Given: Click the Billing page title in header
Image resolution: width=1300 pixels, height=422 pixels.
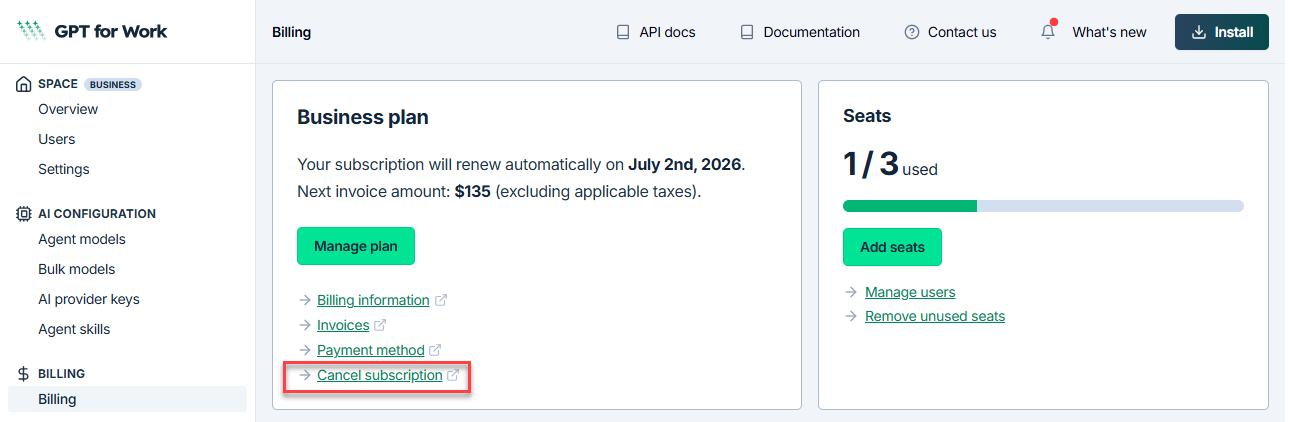Looking at the screenshot, I should pos(291,32).
